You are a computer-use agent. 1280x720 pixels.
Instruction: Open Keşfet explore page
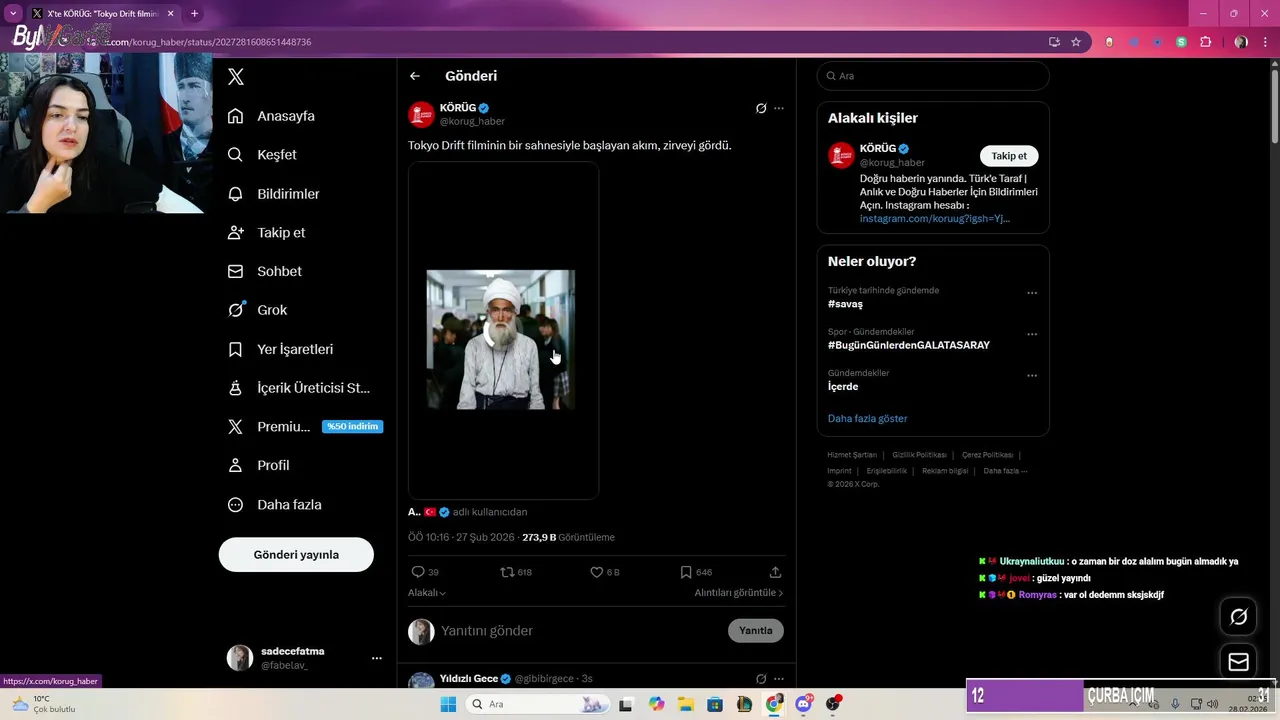pos(263,155)
